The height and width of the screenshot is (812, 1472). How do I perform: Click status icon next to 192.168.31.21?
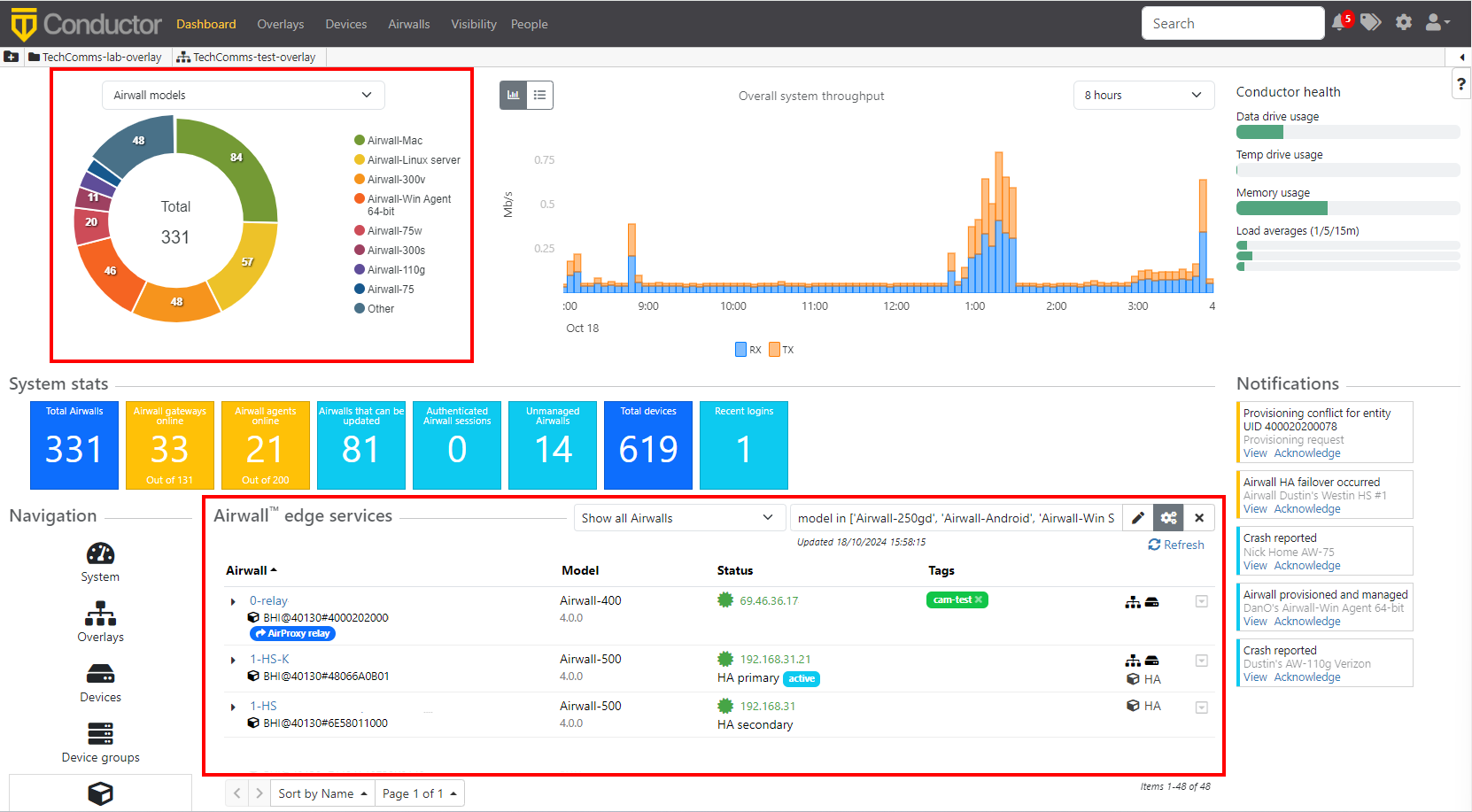coord(725,659)
